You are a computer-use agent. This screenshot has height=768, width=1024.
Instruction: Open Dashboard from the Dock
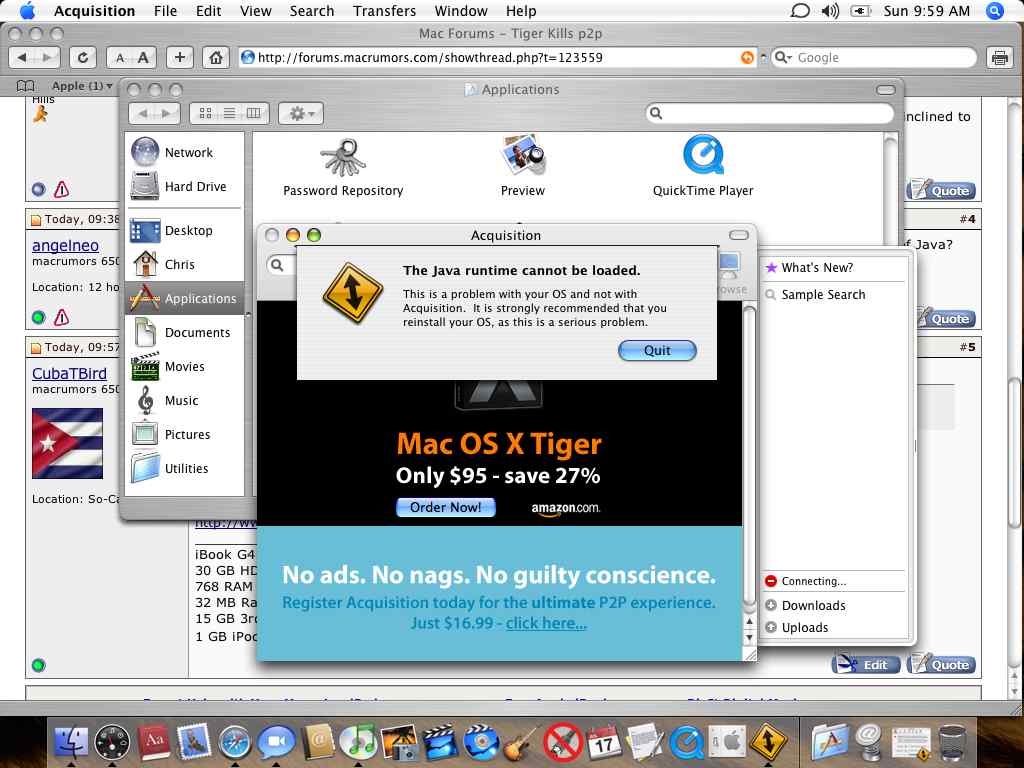[x=112, y=743]
